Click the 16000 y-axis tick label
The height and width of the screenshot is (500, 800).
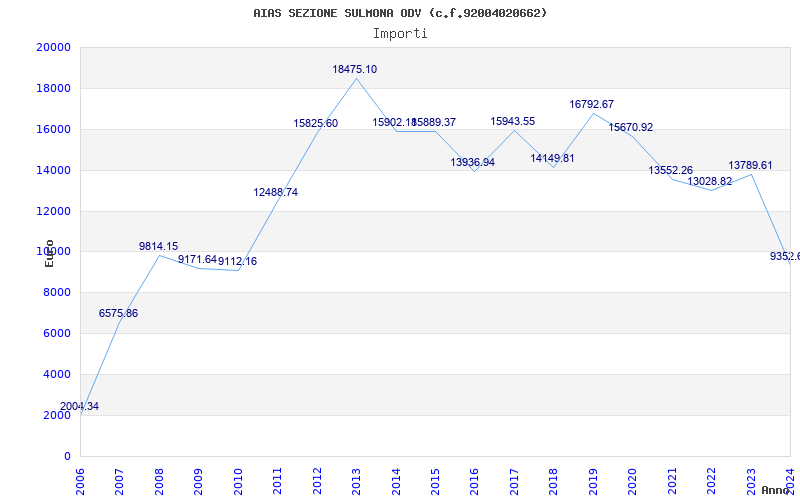tap(54, 129)
